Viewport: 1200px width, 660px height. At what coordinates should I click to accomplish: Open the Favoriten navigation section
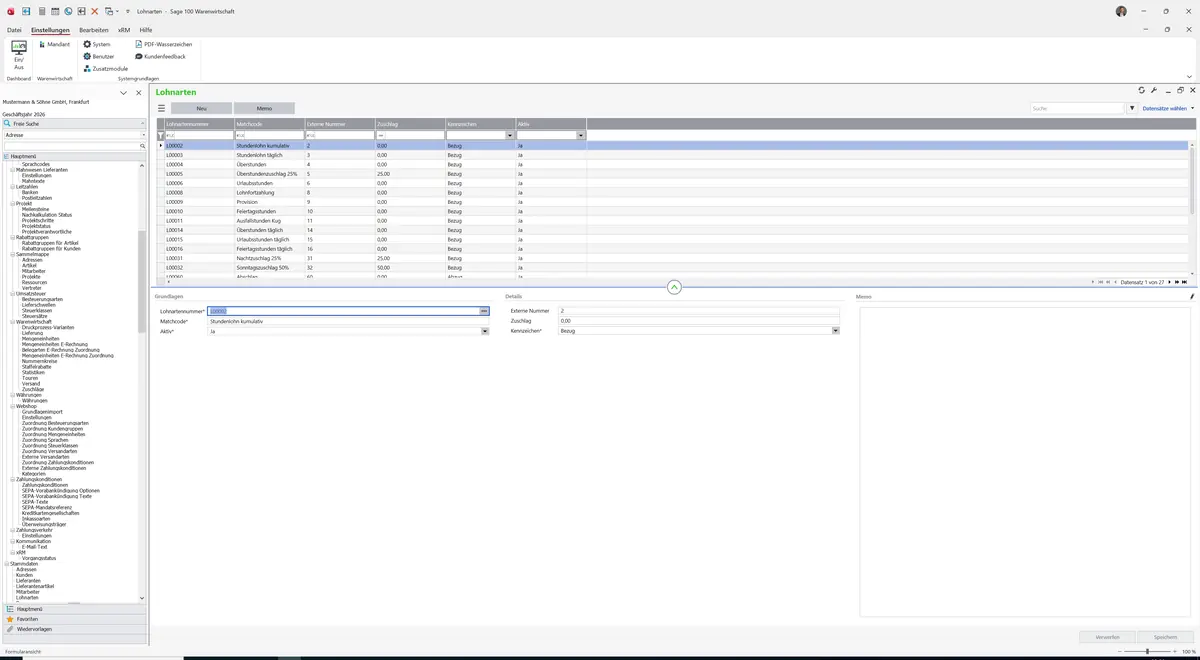[x=74, y=619]
